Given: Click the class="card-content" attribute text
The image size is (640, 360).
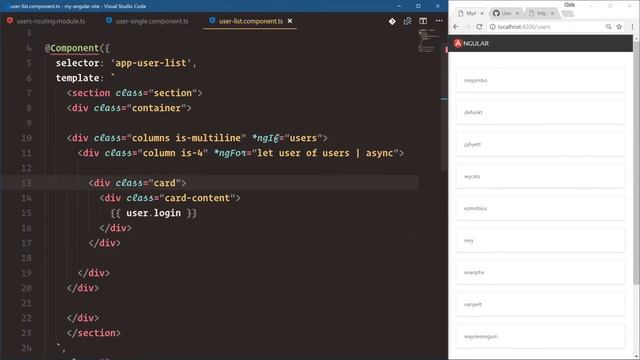Looking at the screenshot, I should (x=181, y=198).
